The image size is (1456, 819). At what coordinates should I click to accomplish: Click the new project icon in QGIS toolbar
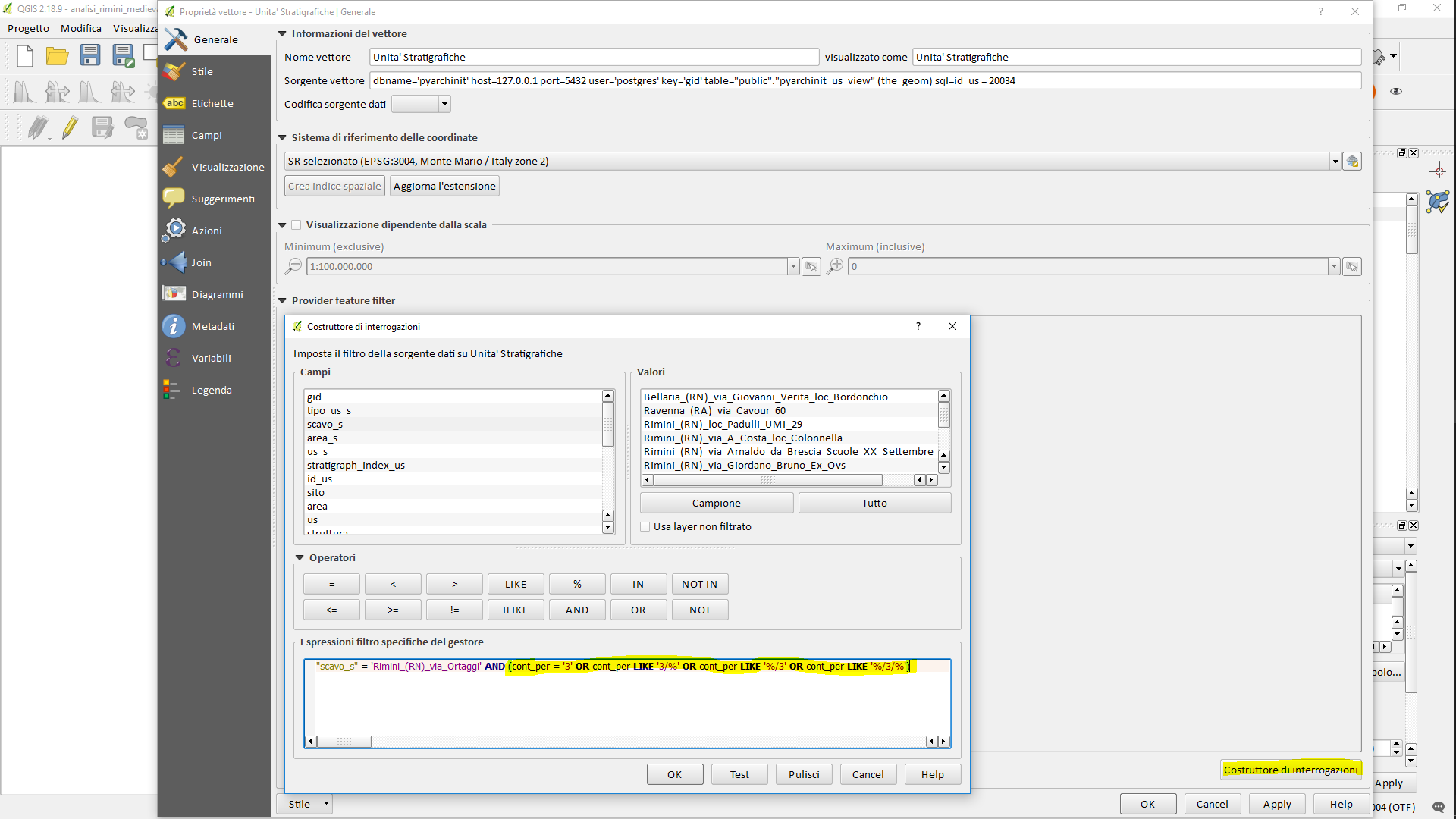point(25,56)
